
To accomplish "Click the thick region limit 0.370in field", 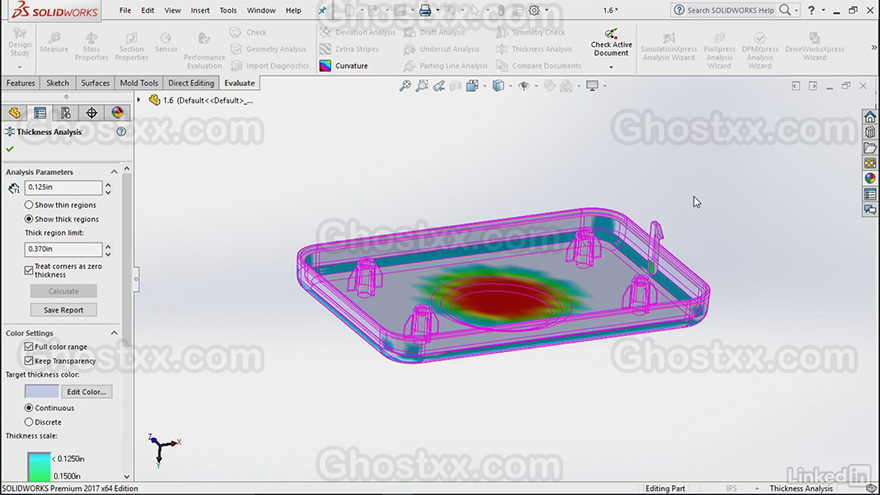I will click(63, 249).
